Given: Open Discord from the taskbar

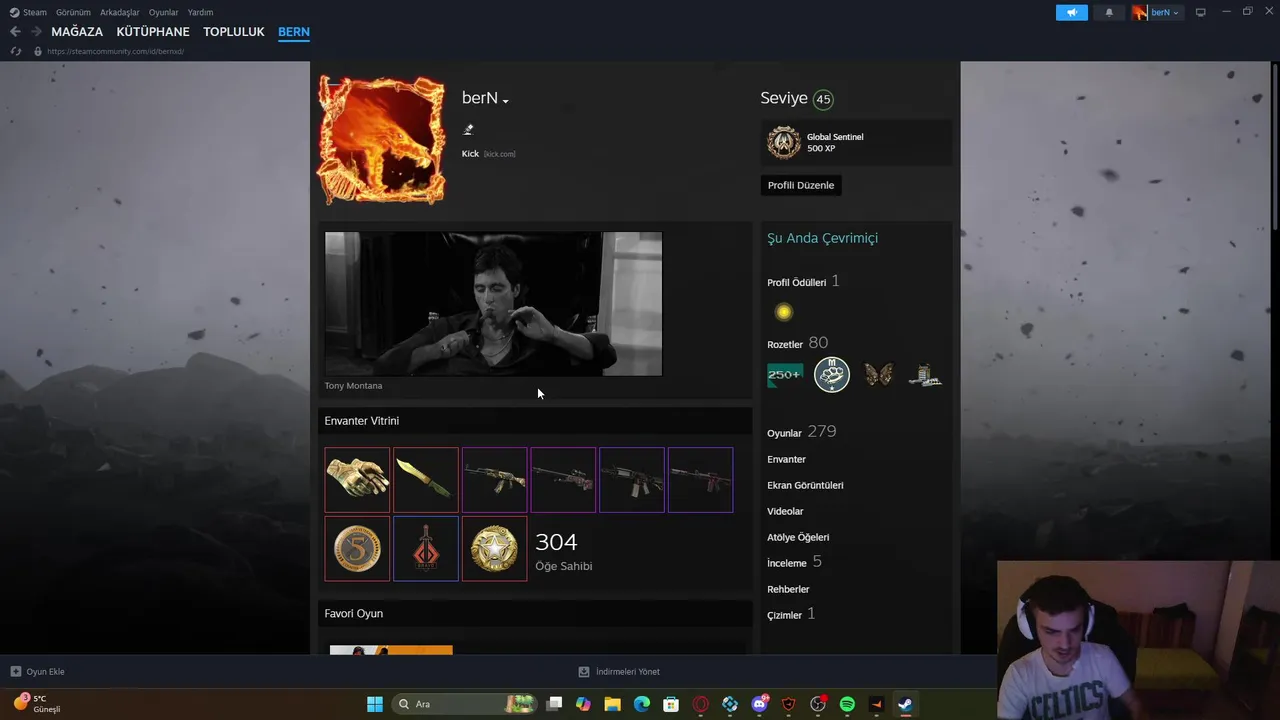Looking at the screenshot, I should point(759,704).
